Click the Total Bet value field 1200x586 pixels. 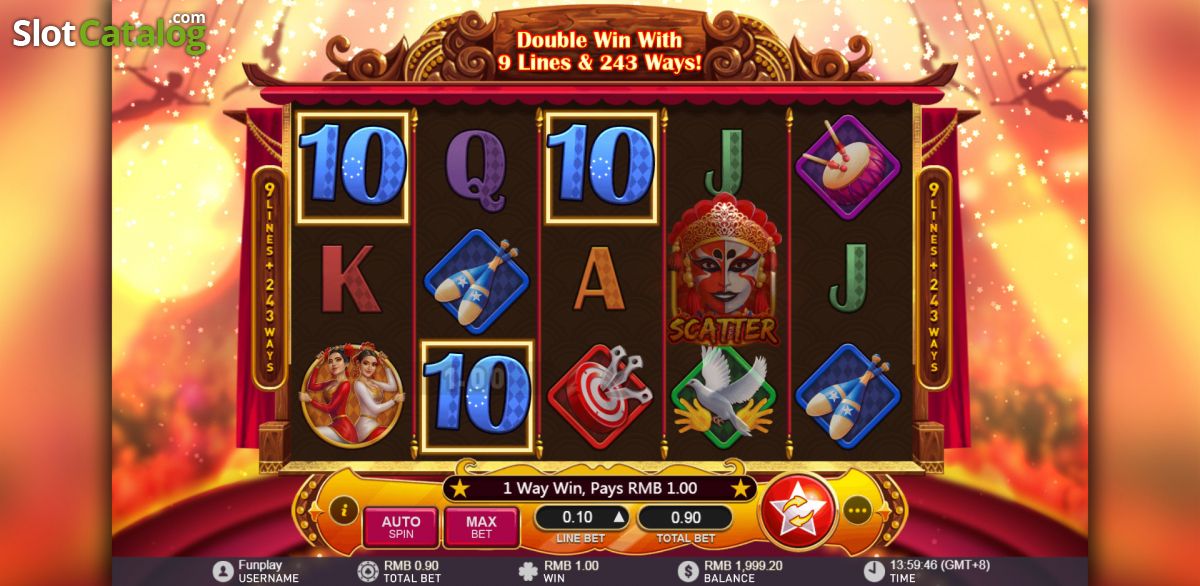click(684, 518)
